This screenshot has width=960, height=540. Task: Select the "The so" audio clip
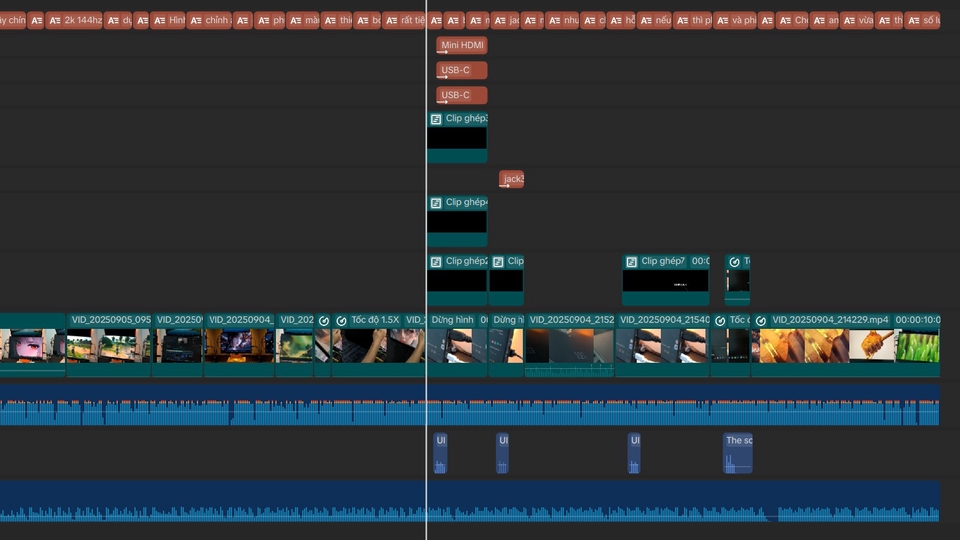(x=738, y=453)
